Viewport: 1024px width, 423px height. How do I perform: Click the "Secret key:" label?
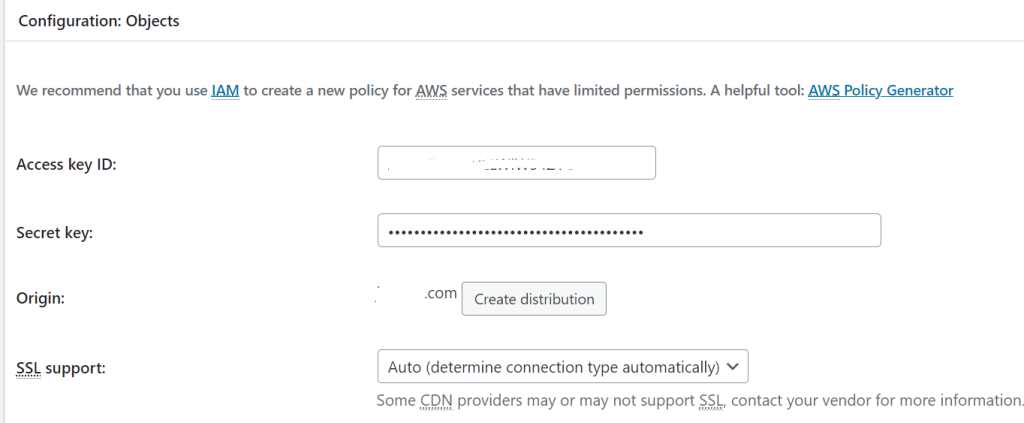[53, 232]
